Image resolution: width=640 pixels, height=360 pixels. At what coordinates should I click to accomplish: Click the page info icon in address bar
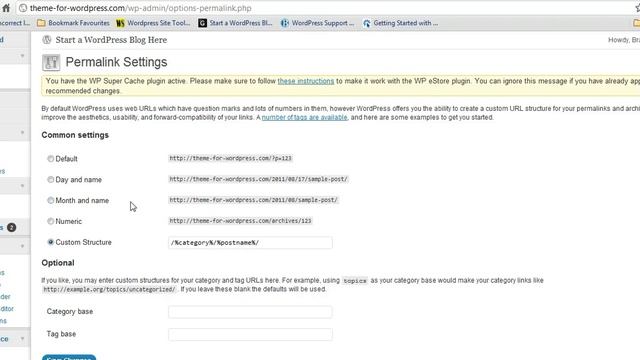[x=23, y=8]
